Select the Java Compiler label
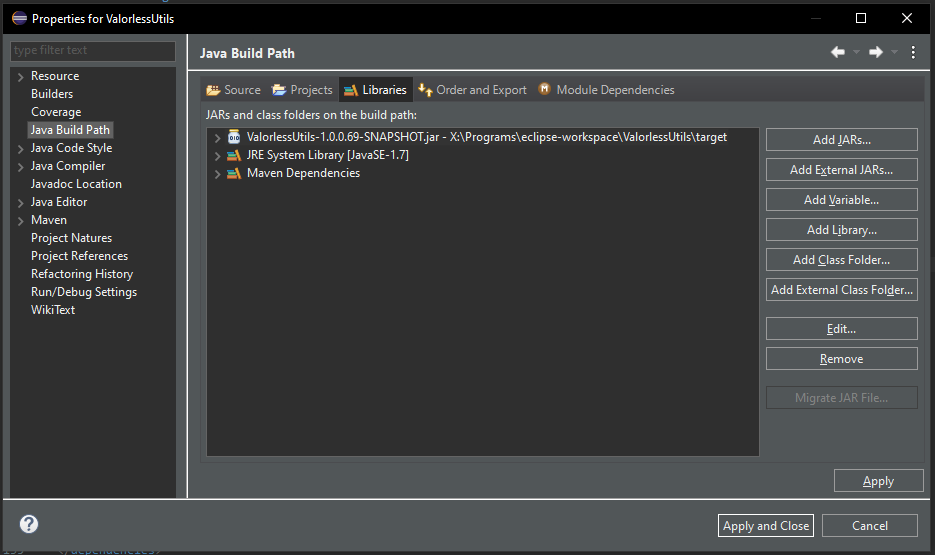 (68, 166)
